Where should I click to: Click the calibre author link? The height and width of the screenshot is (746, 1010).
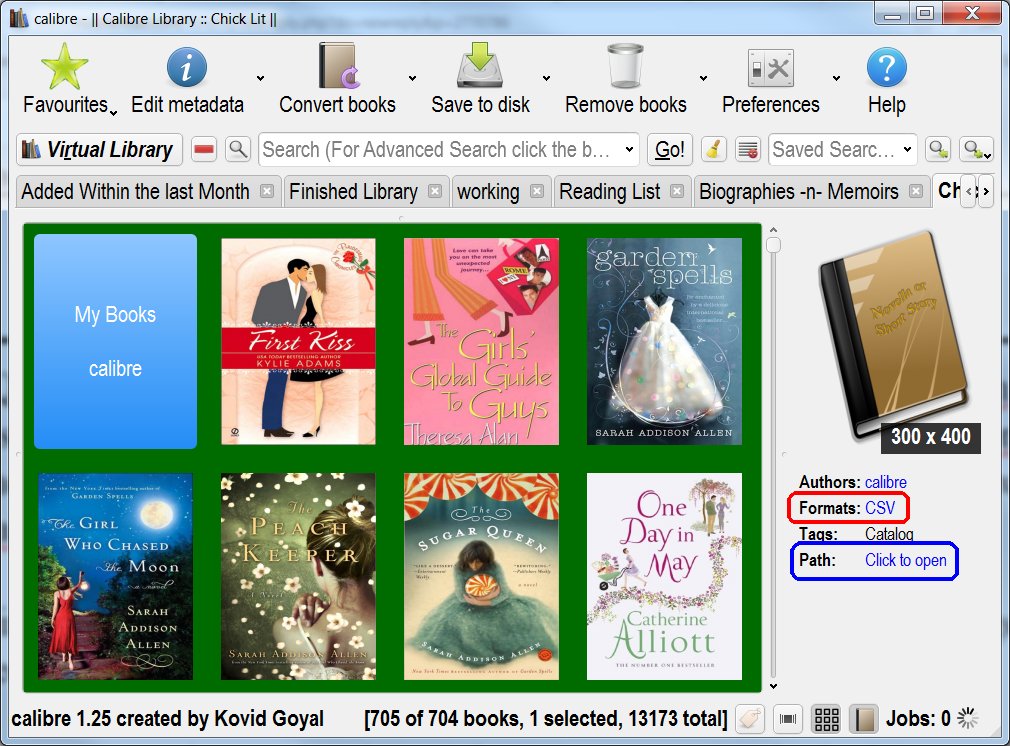point(886,482)
